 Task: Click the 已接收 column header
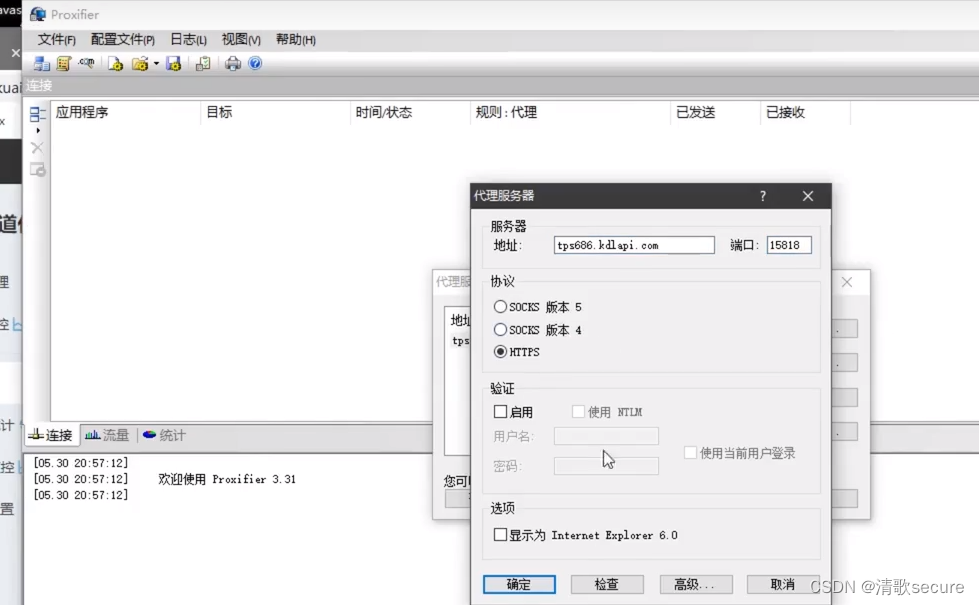(805, 112)
